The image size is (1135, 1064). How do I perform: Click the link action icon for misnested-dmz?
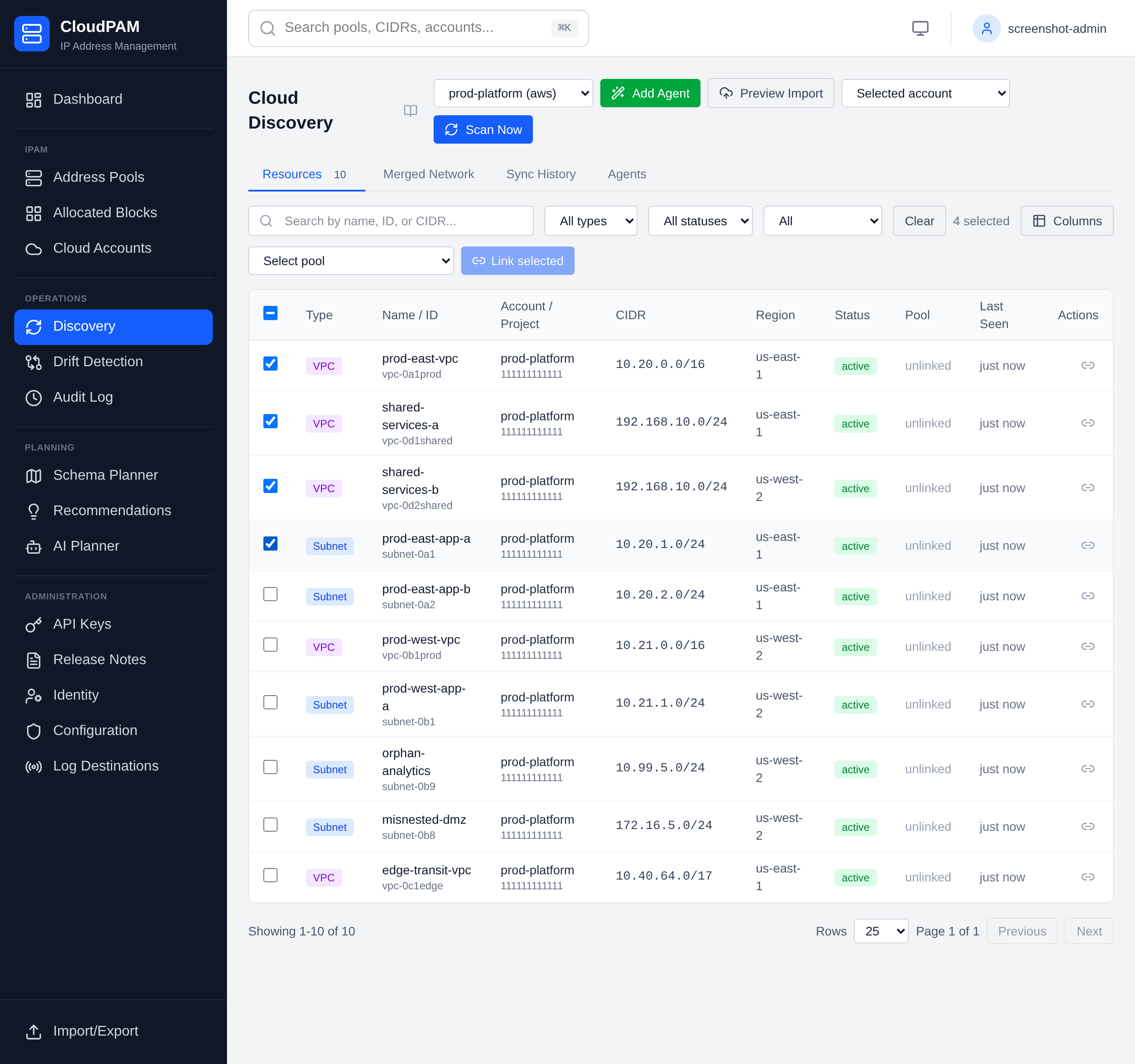pos(1088,826)
